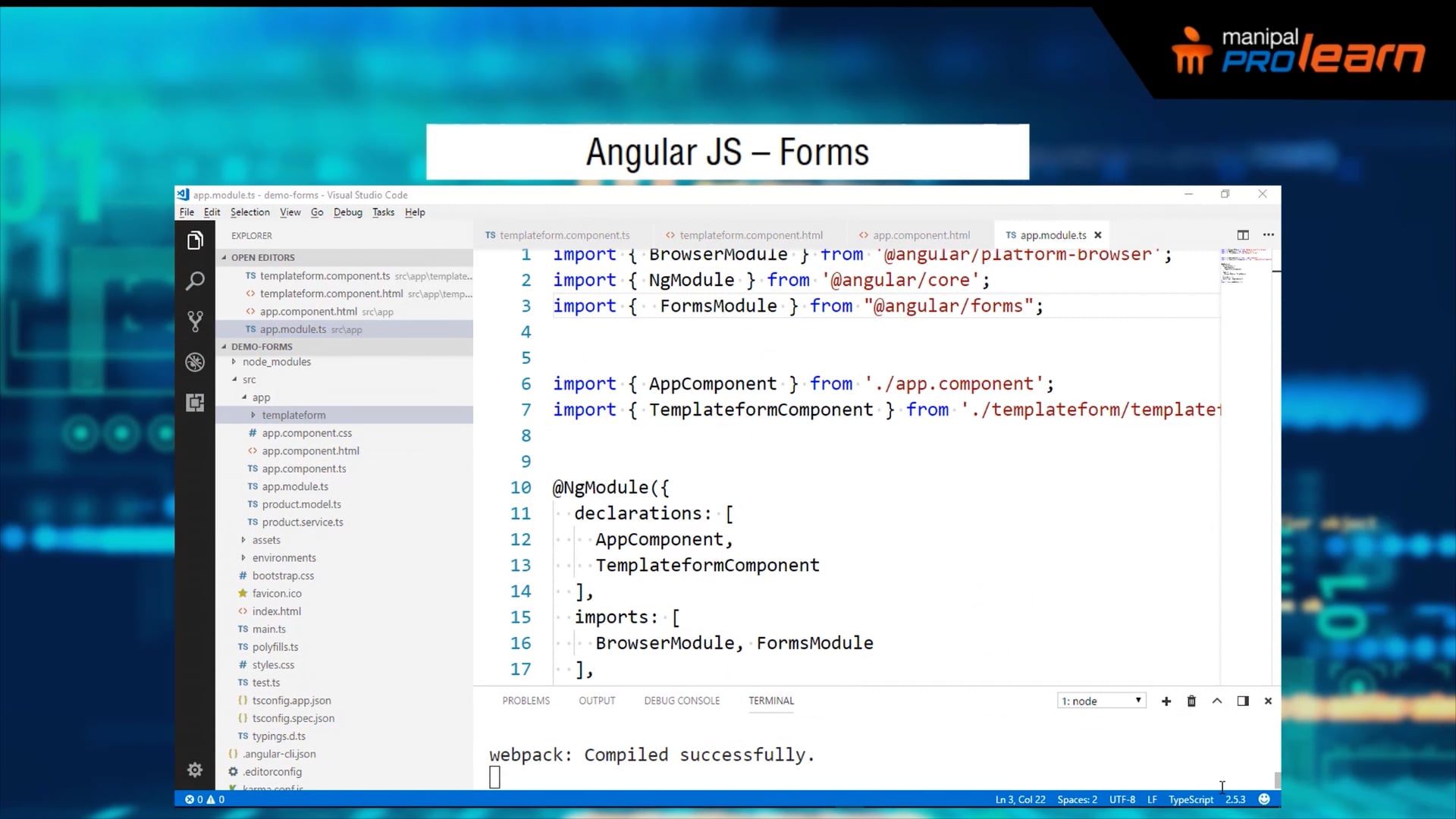Click 'Ln 3, Col 22' in status bar

tap(1020, 799)
